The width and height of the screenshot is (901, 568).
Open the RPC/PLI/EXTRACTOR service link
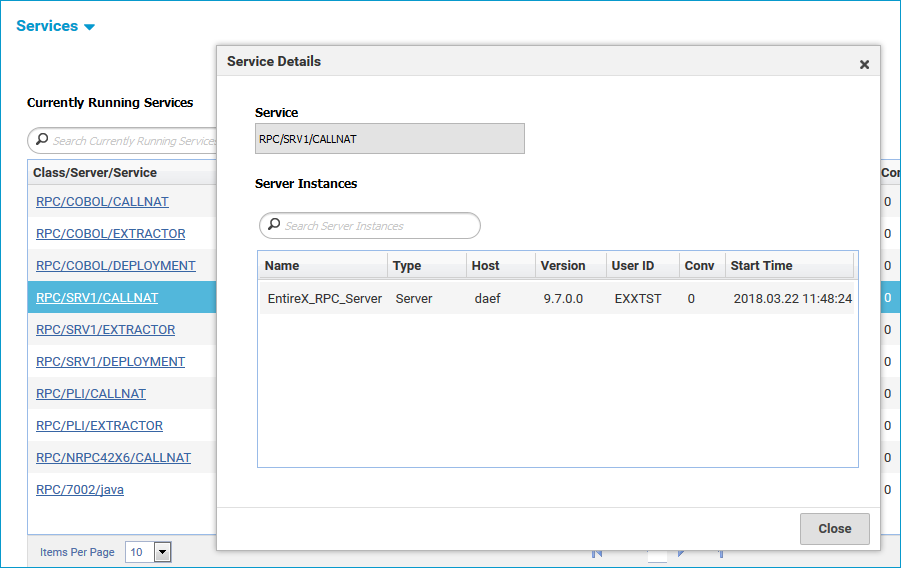[99, 426]
